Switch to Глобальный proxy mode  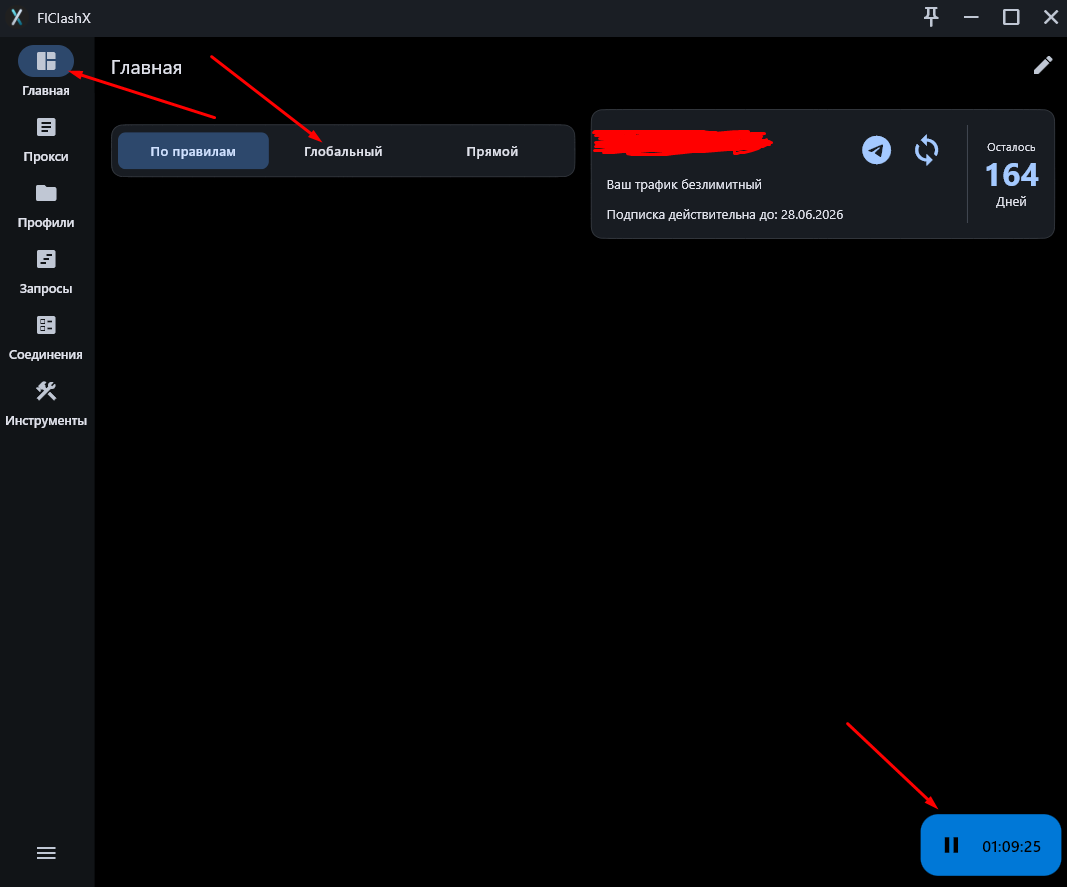point(343,150)
